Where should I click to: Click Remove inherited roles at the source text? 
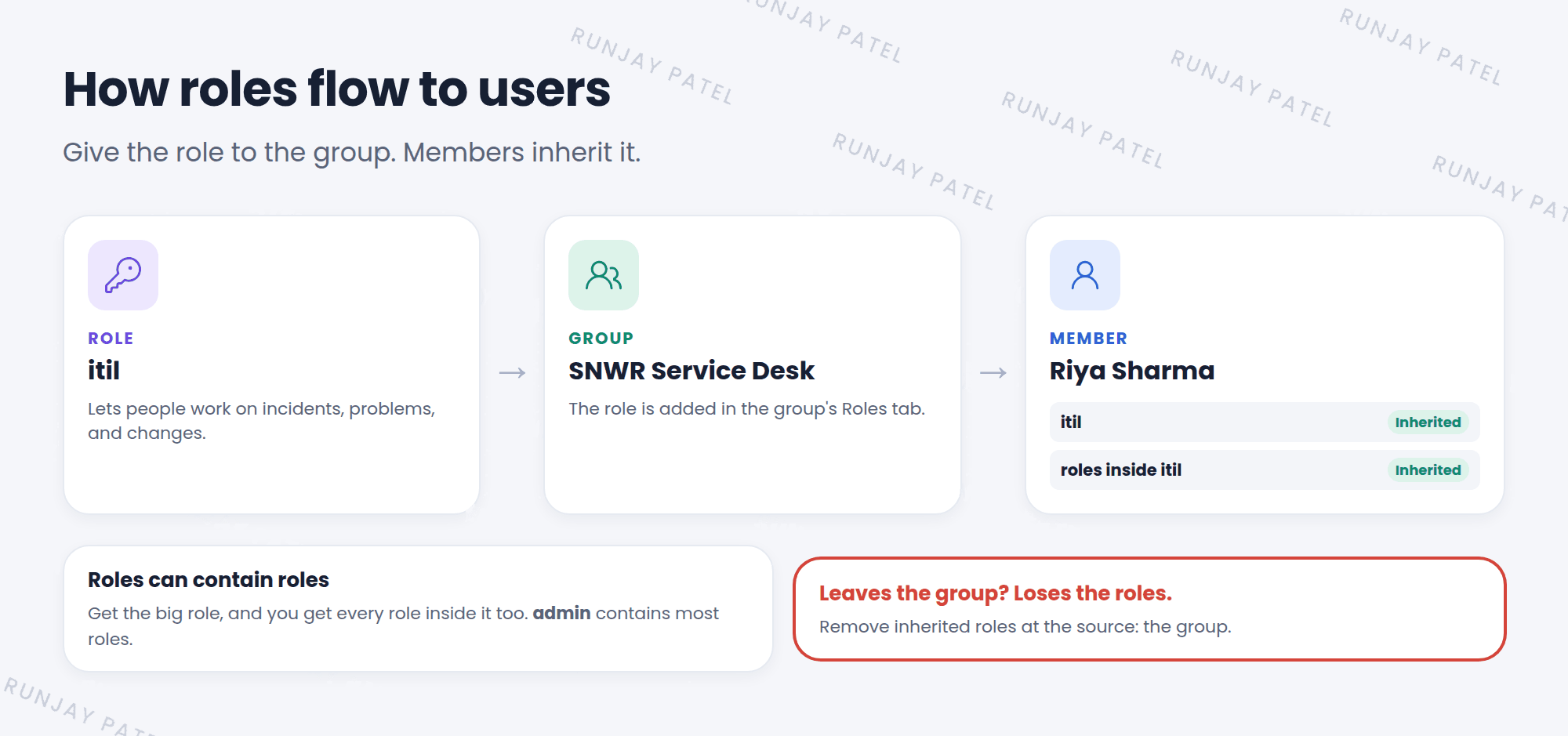[1025, 627]
